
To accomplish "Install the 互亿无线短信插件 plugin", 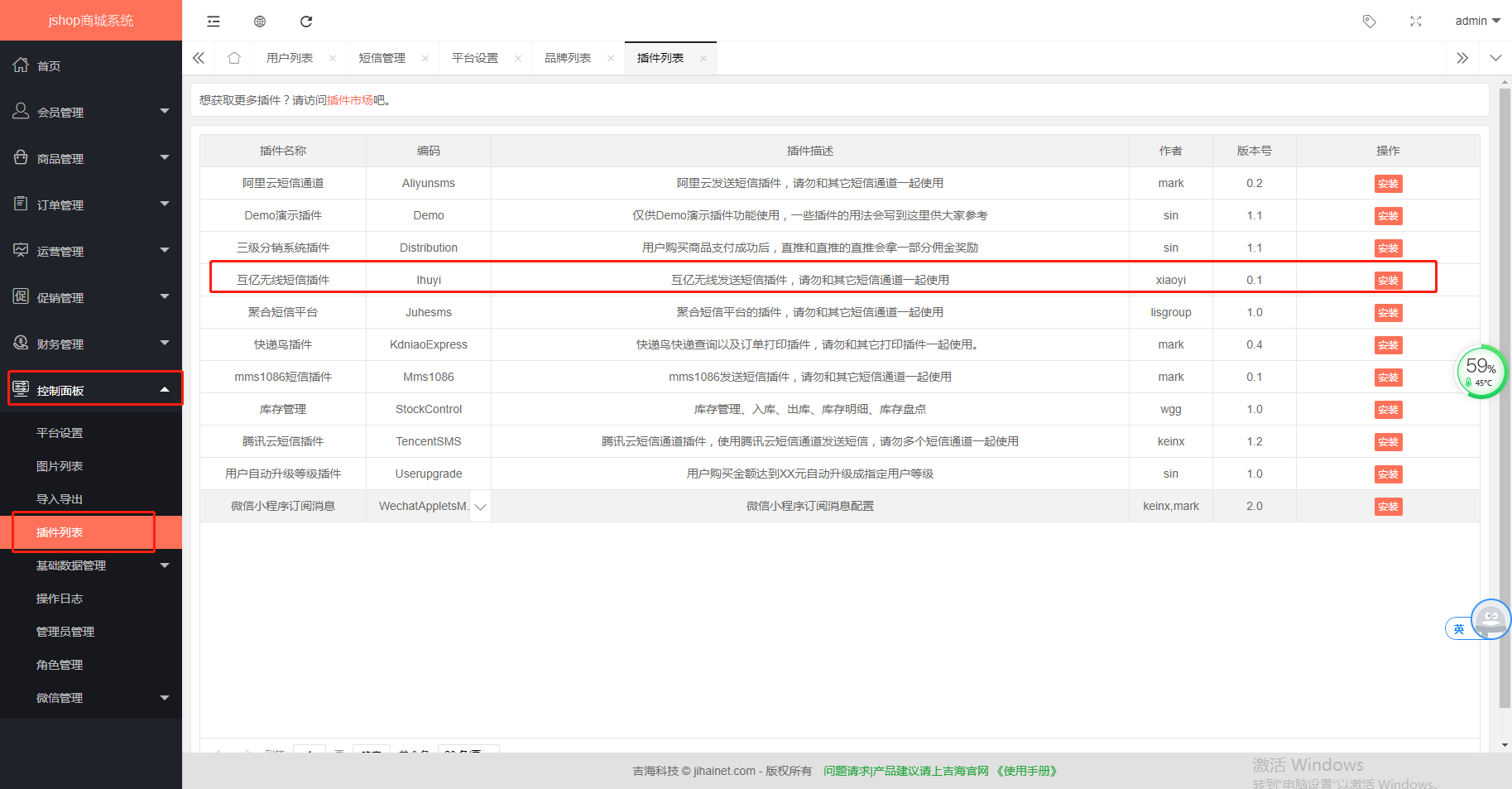I will 1388,281.
